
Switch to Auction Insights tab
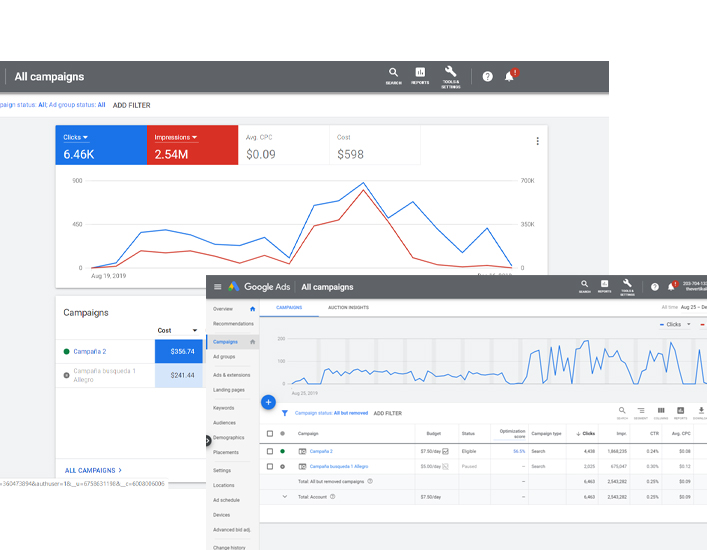coord(348,307)
